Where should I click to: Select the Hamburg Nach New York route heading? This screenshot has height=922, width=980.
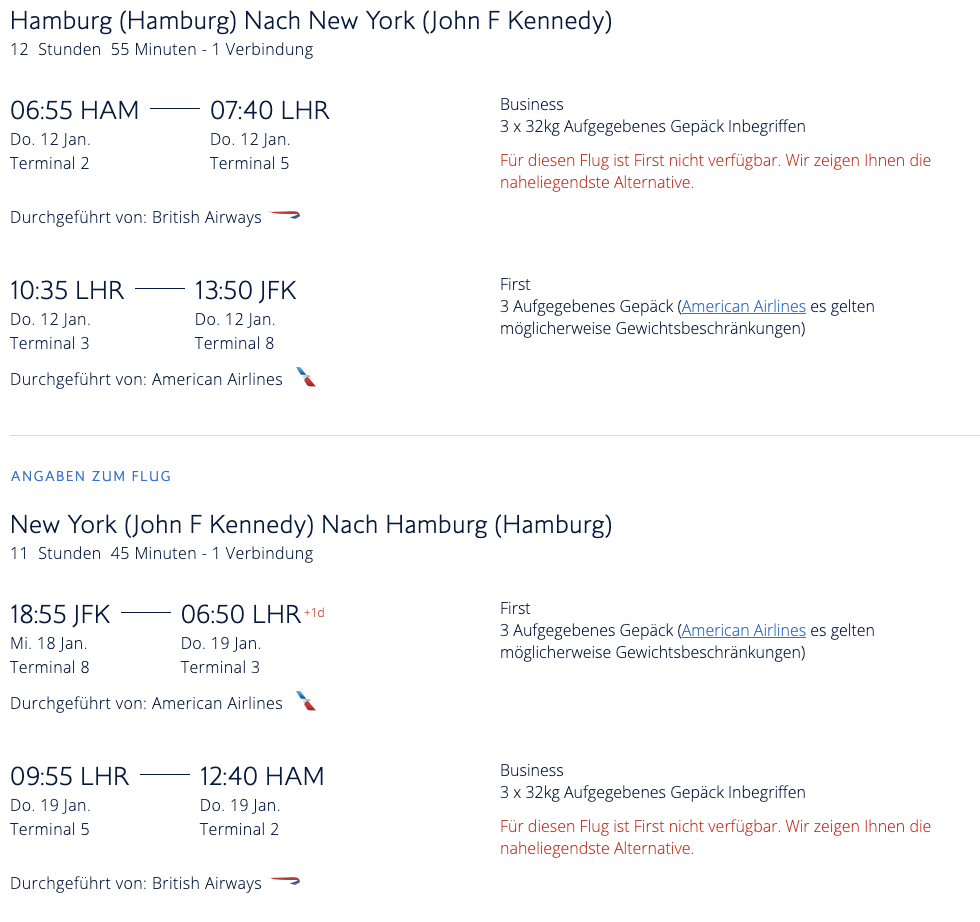point(311,20)
